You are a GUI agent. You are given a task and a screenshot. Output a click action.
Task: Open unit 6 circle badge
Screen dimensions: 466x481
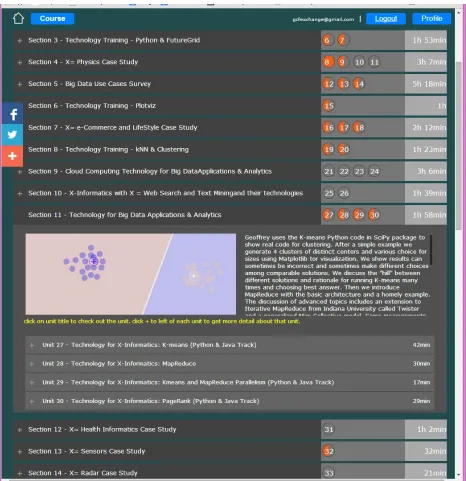pos(328,40)
